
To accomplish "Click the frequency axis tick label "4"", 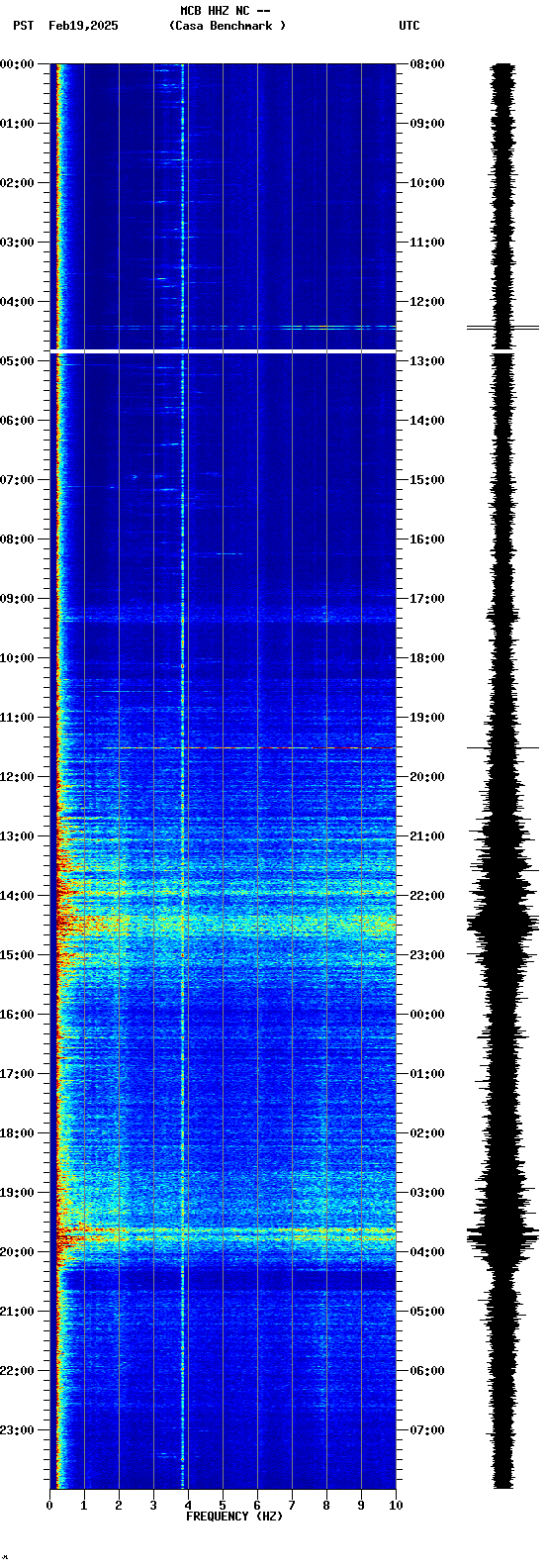I will click(188, 1506).
